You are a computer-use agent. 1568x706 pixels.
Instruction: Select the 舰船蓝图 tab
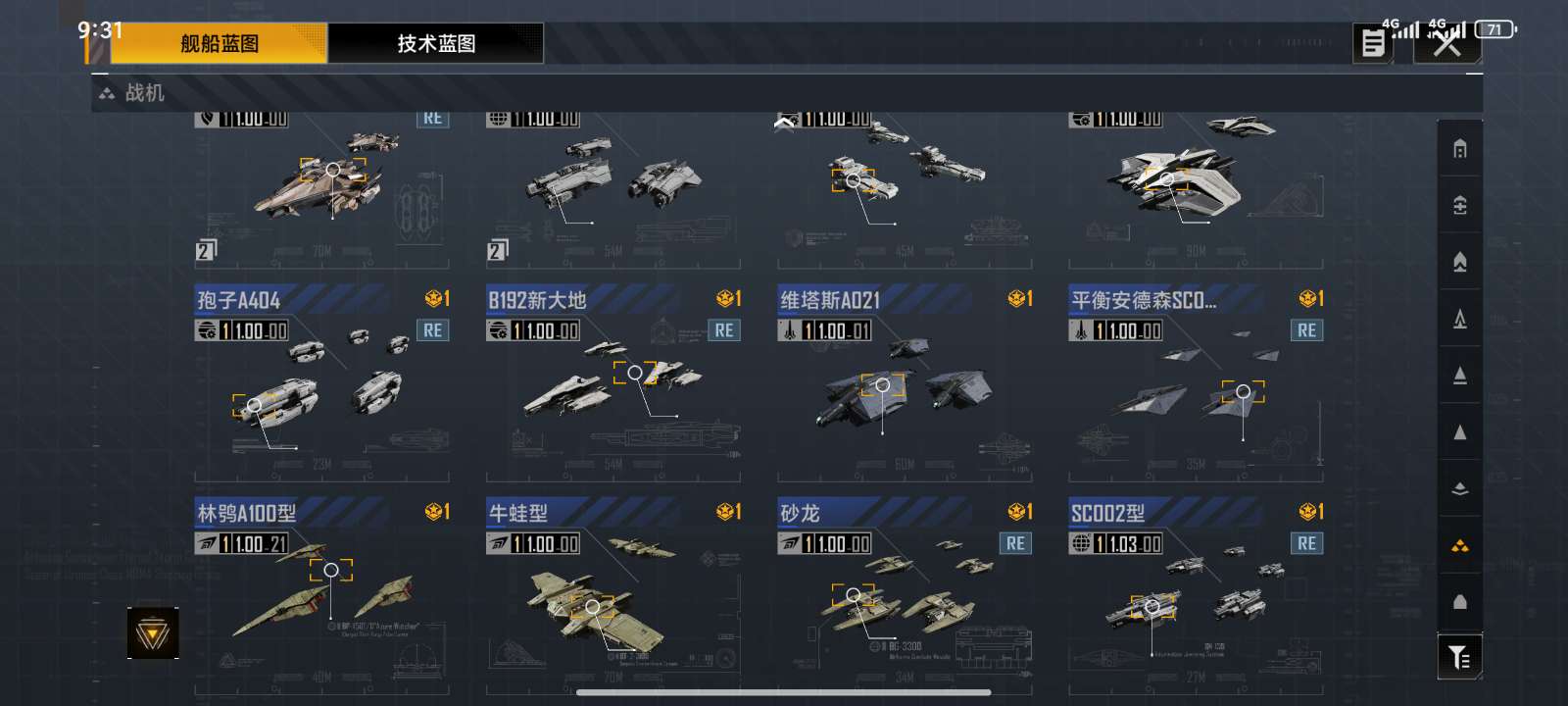tap(219, 43)
